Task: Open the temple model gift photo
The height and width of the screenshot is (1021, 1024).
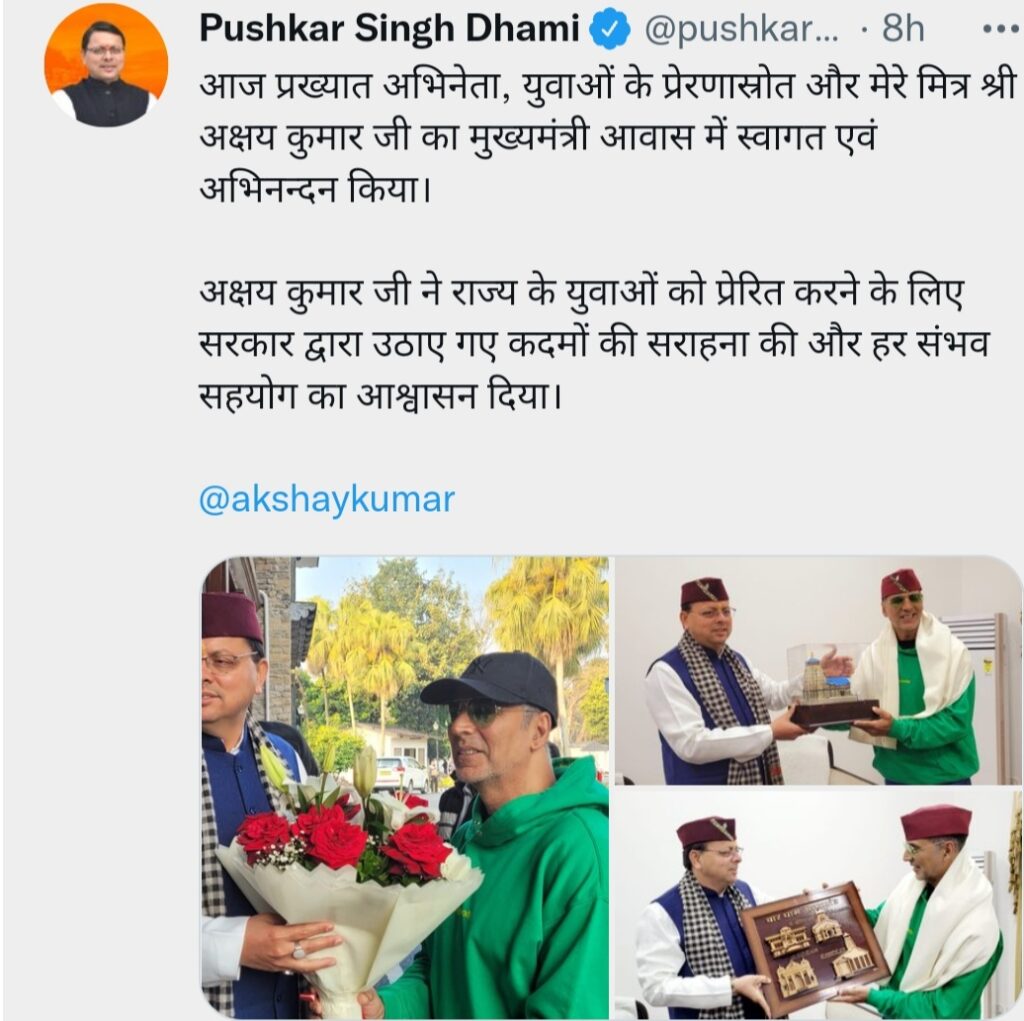Action: point(816,670)
